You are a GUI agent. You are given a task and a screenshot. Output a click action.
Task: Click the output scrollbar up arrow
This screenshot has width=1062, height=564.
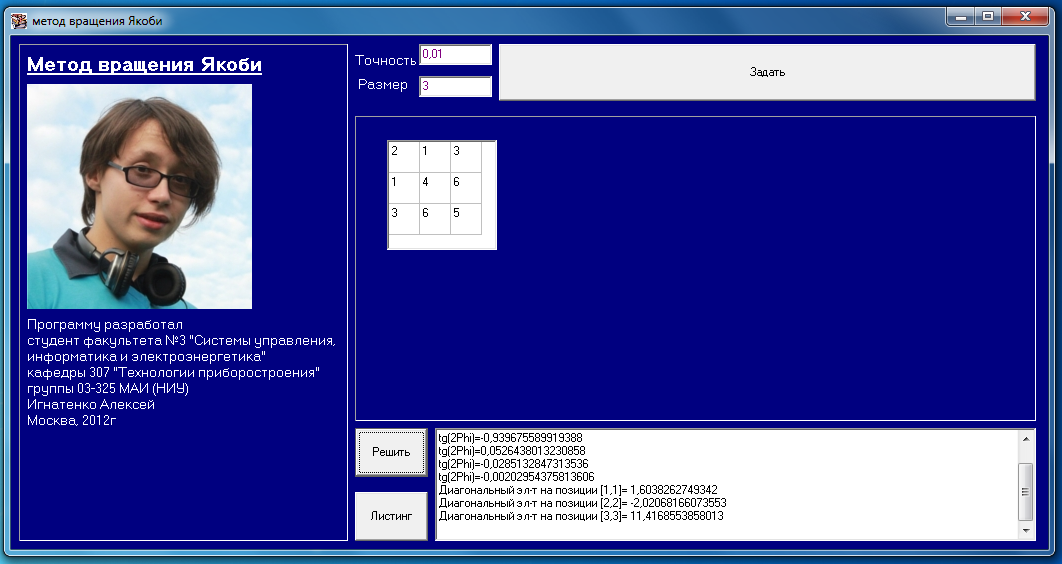tap(1025, 439)
